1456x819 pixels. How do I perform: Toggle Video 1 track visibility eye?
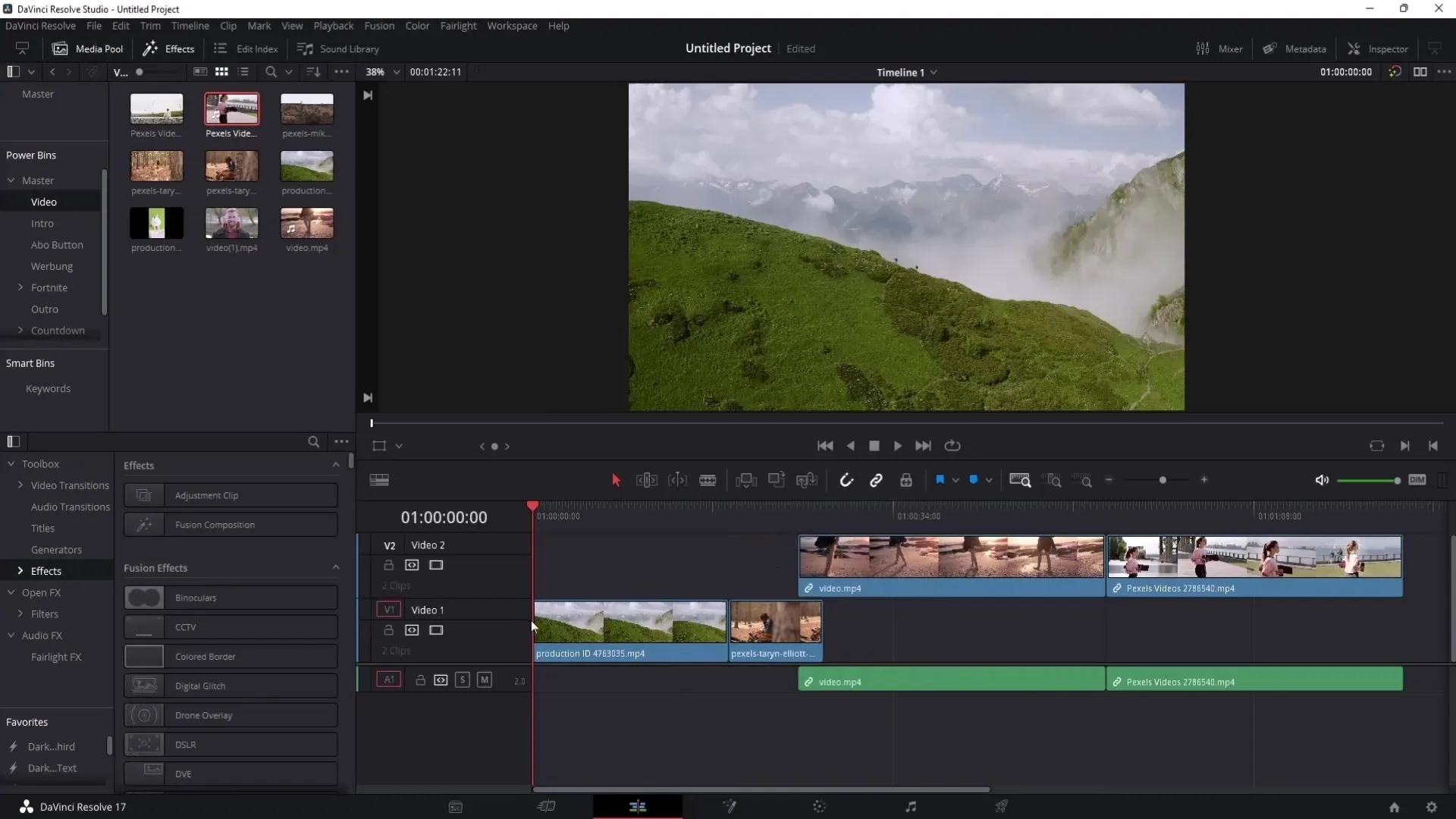(x=436, y=629)
